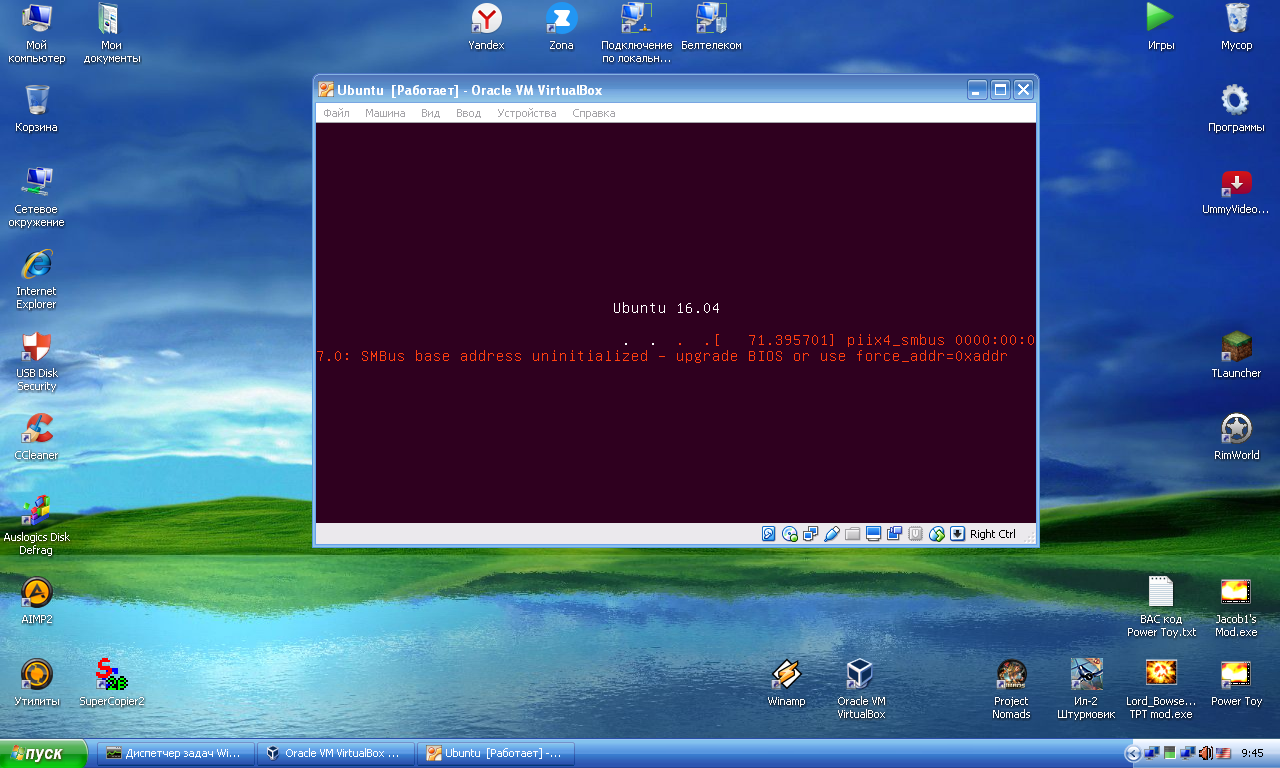The width and height of the screenshot is (1280, 768).
Task: Select the Утилиты desktop icon
Action: tap(37, 682)
